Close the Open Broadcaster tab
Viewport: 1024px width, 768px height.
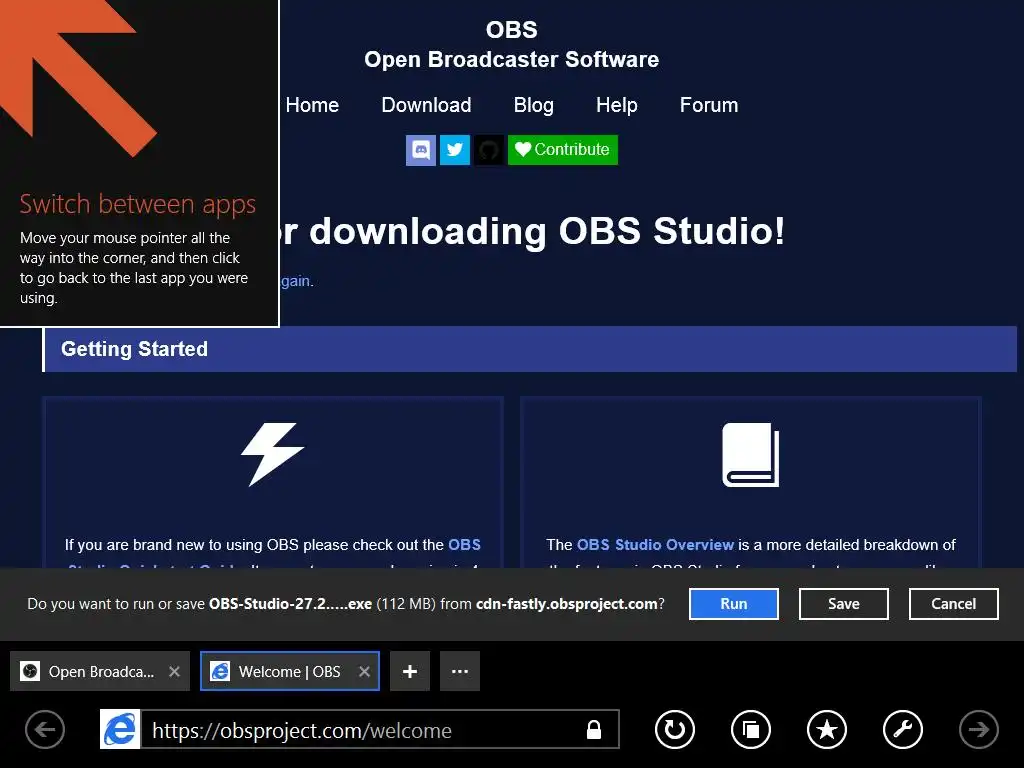[174, 671]
